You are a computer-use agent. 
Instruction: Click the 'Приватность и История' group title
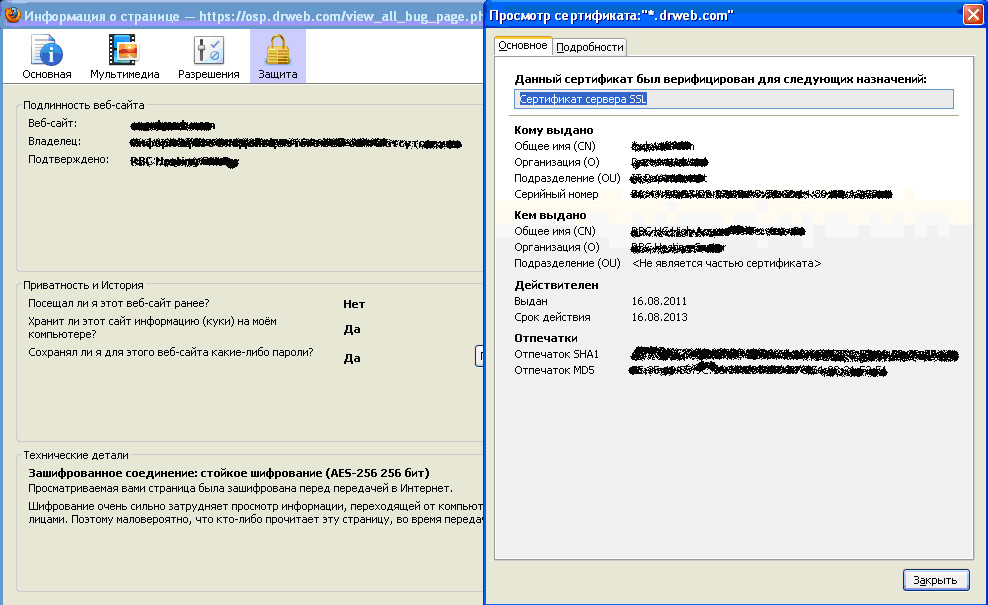(x=83, y=285)
